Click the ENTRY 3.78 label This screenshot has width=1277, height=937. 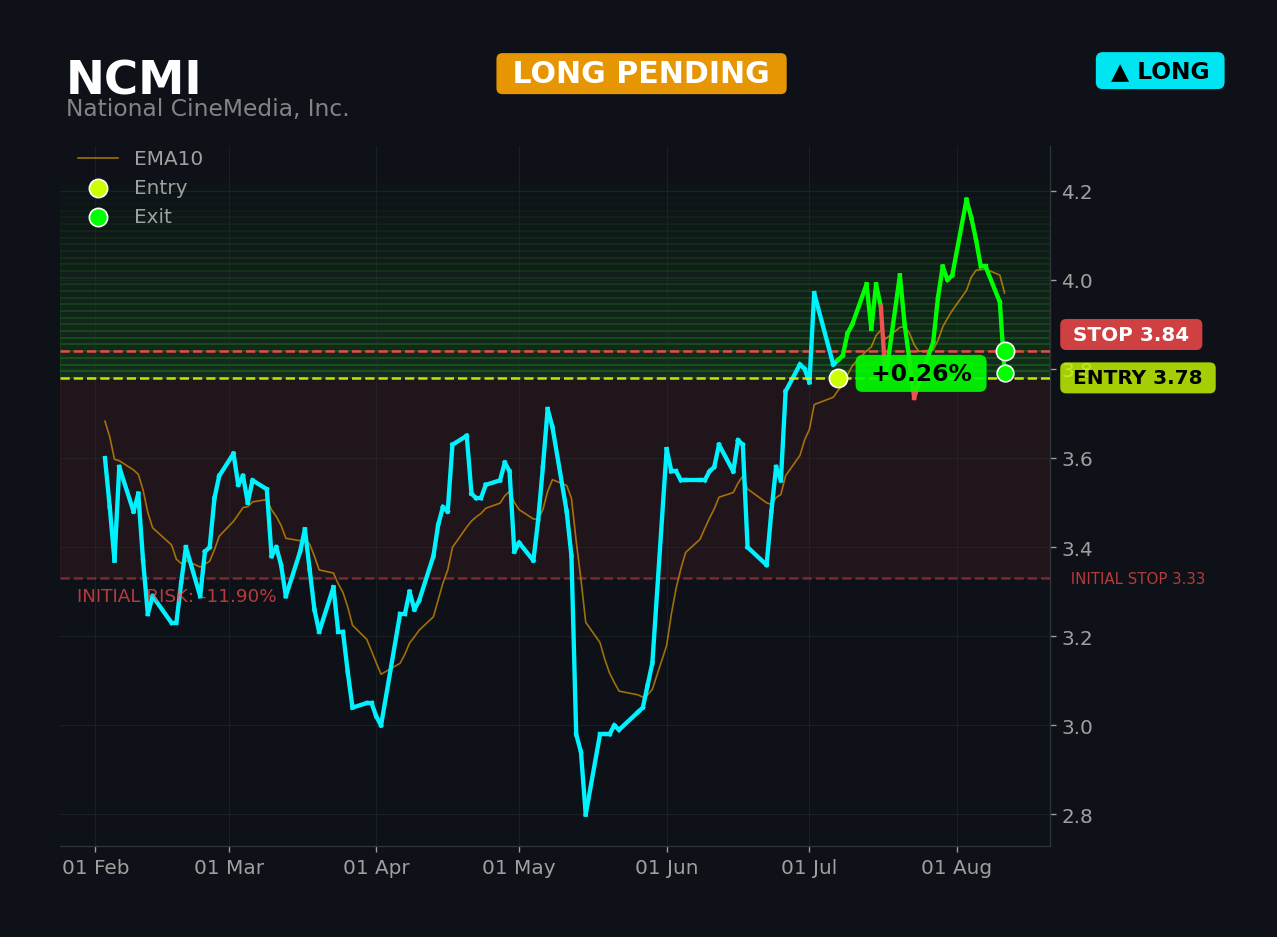tap(1138, 378)
